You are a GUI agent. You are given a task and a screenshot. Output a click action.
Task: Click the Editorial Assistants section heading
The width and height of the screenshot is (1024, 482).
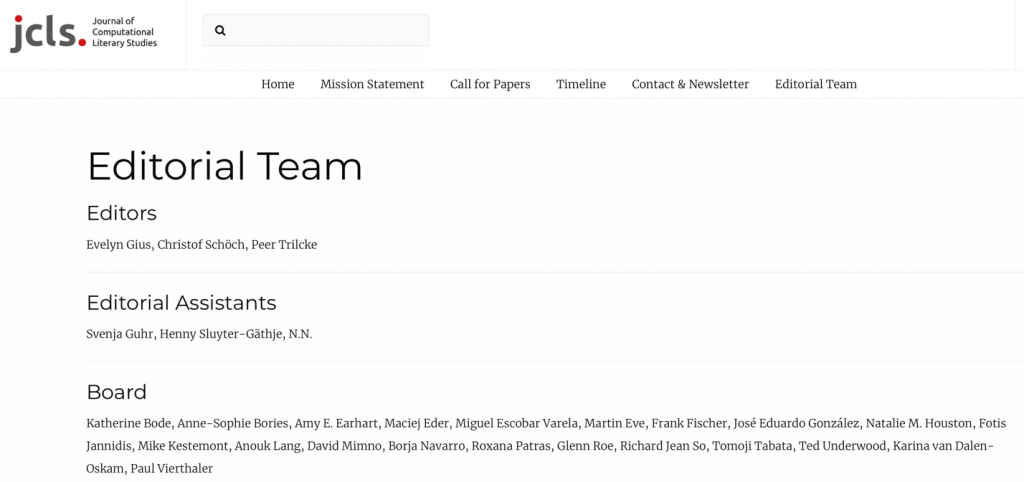tap(182, 303)
